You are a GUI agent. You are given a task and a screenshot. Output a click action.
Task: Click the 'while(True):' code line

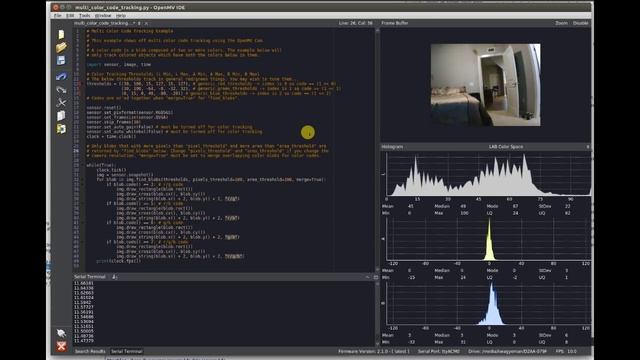(101, 165)
